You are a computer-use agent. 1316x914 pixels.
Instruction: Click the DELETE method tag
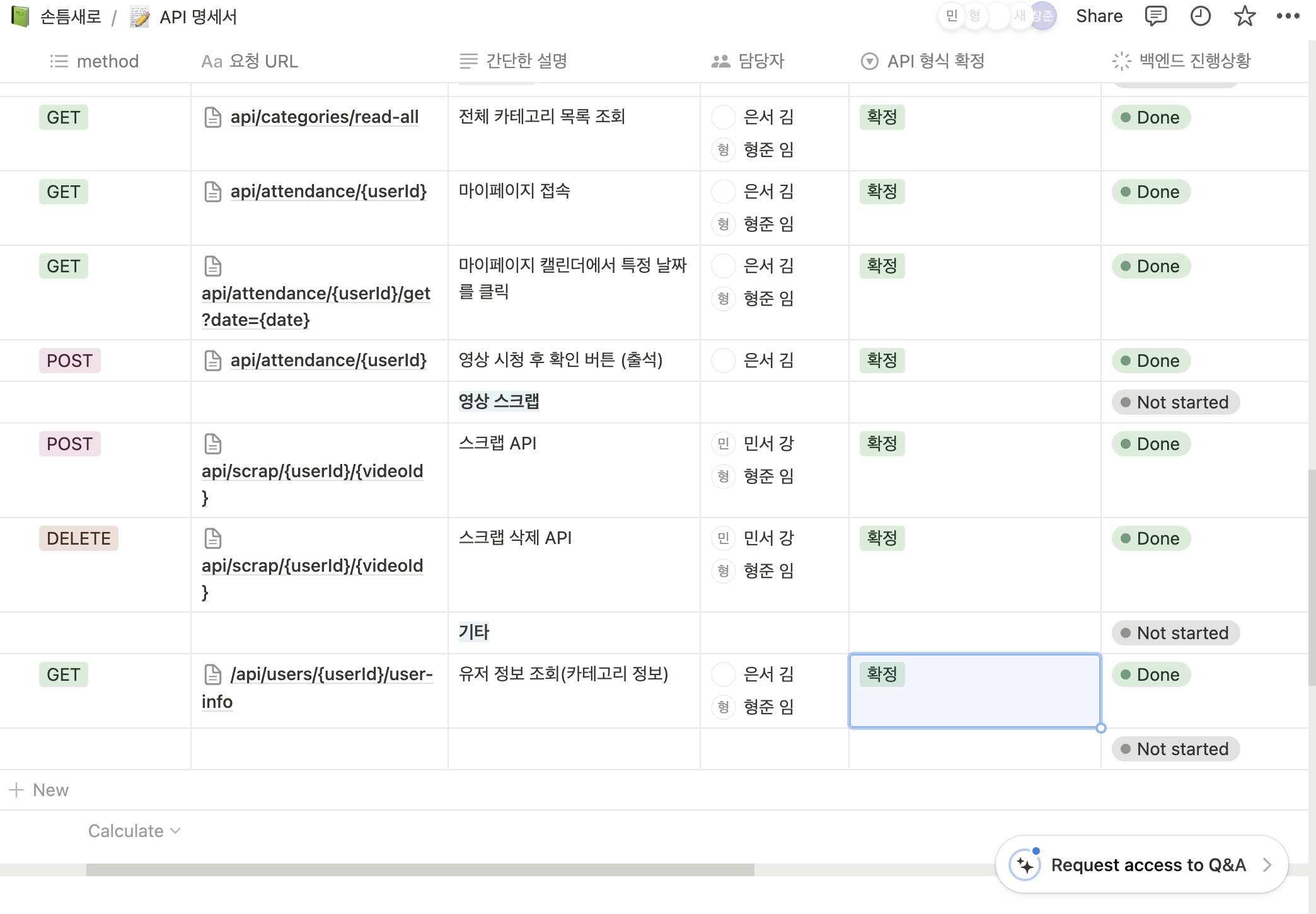[79, 538]
